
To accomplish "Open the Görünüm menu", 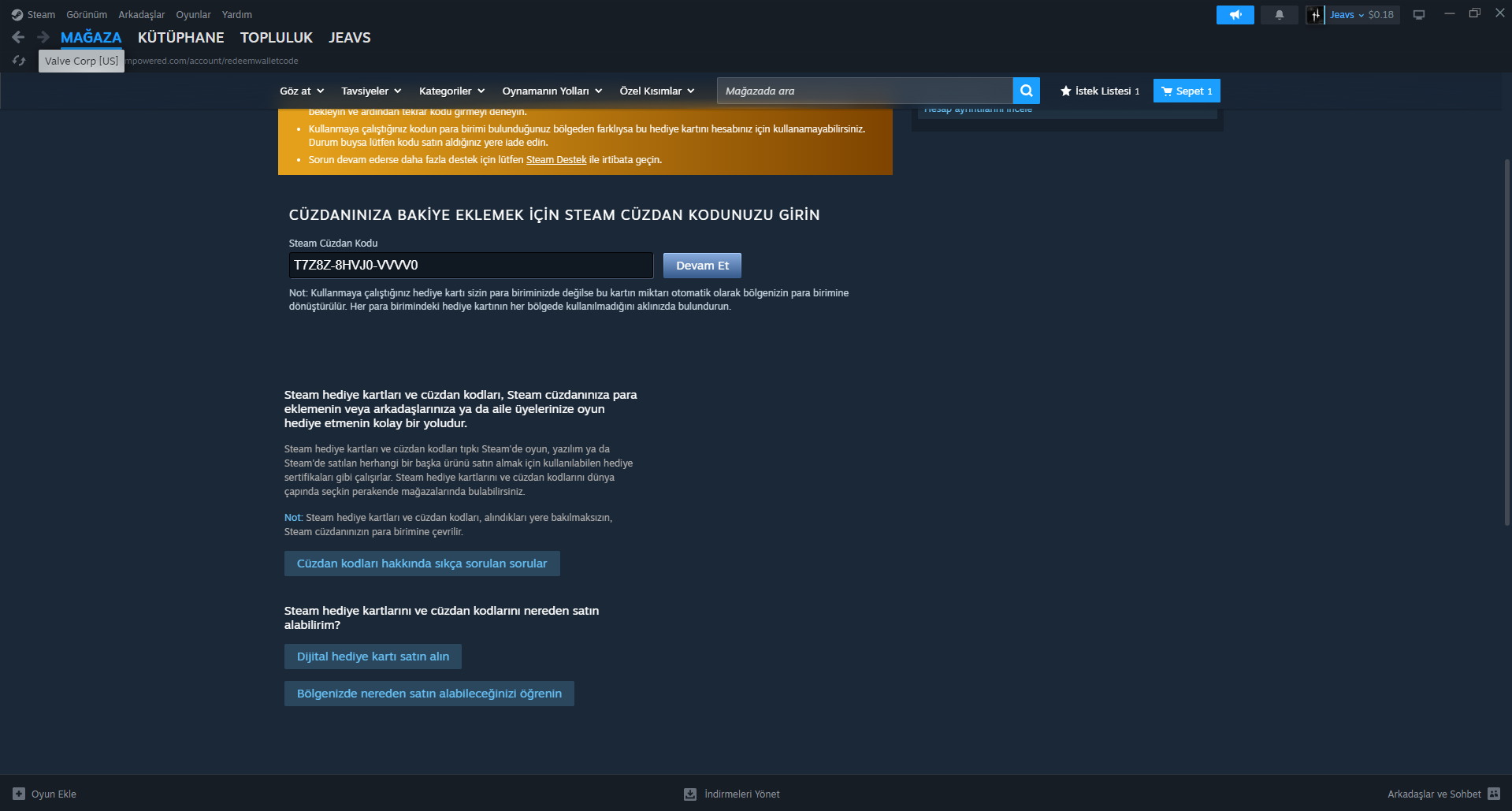I will pos(87,15).
